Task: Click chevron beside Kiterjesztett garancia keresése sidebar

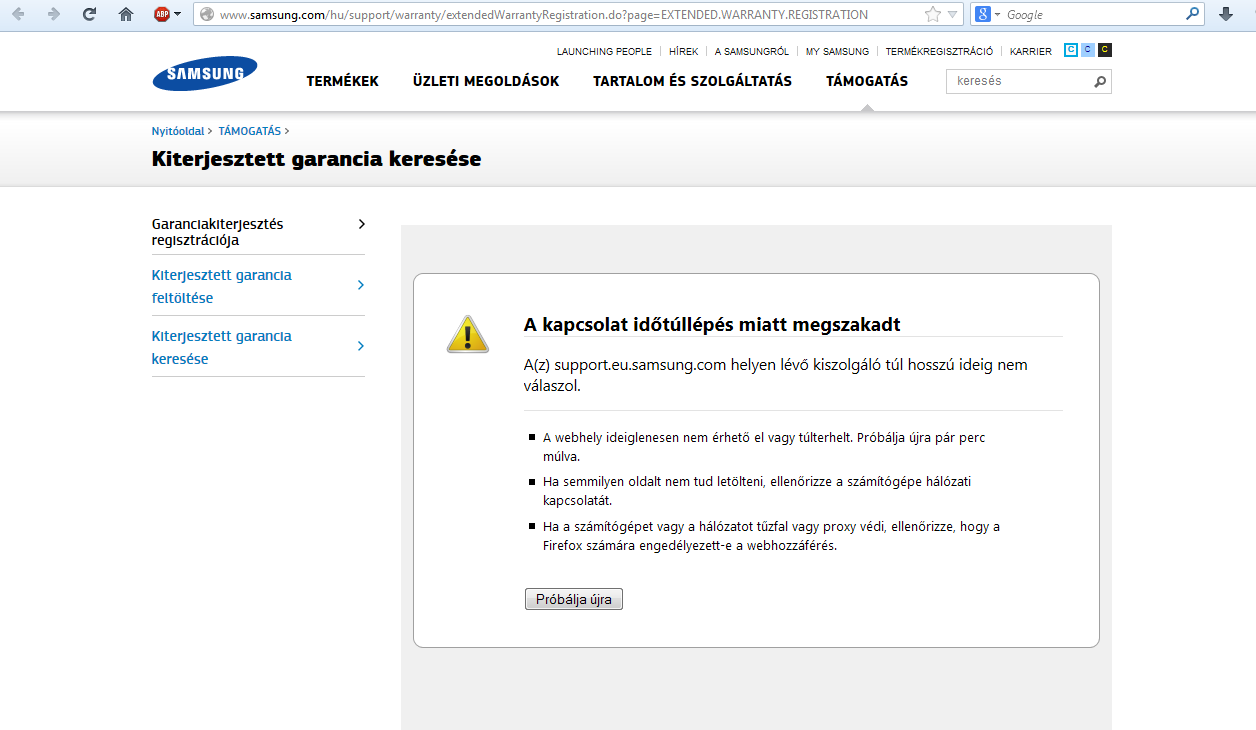Action: [361, 346]
